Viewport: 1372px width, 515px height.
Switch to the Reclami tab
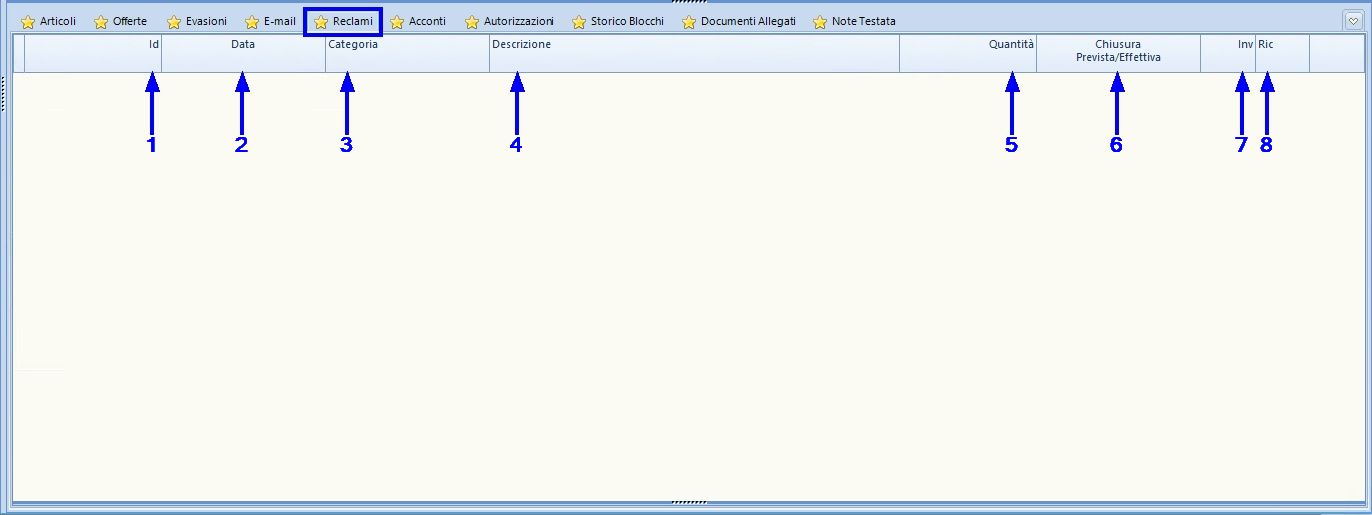pyautogui.click(x=352, y=21)
